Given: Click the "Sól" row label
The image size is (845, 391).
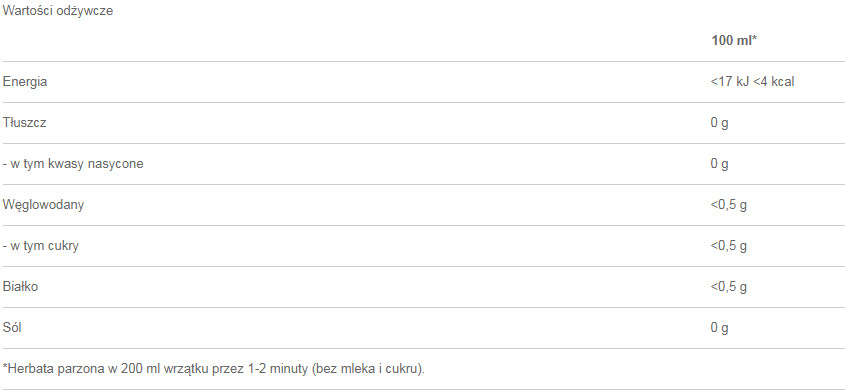Looking at the screenshot, I should tap(12, 328).
